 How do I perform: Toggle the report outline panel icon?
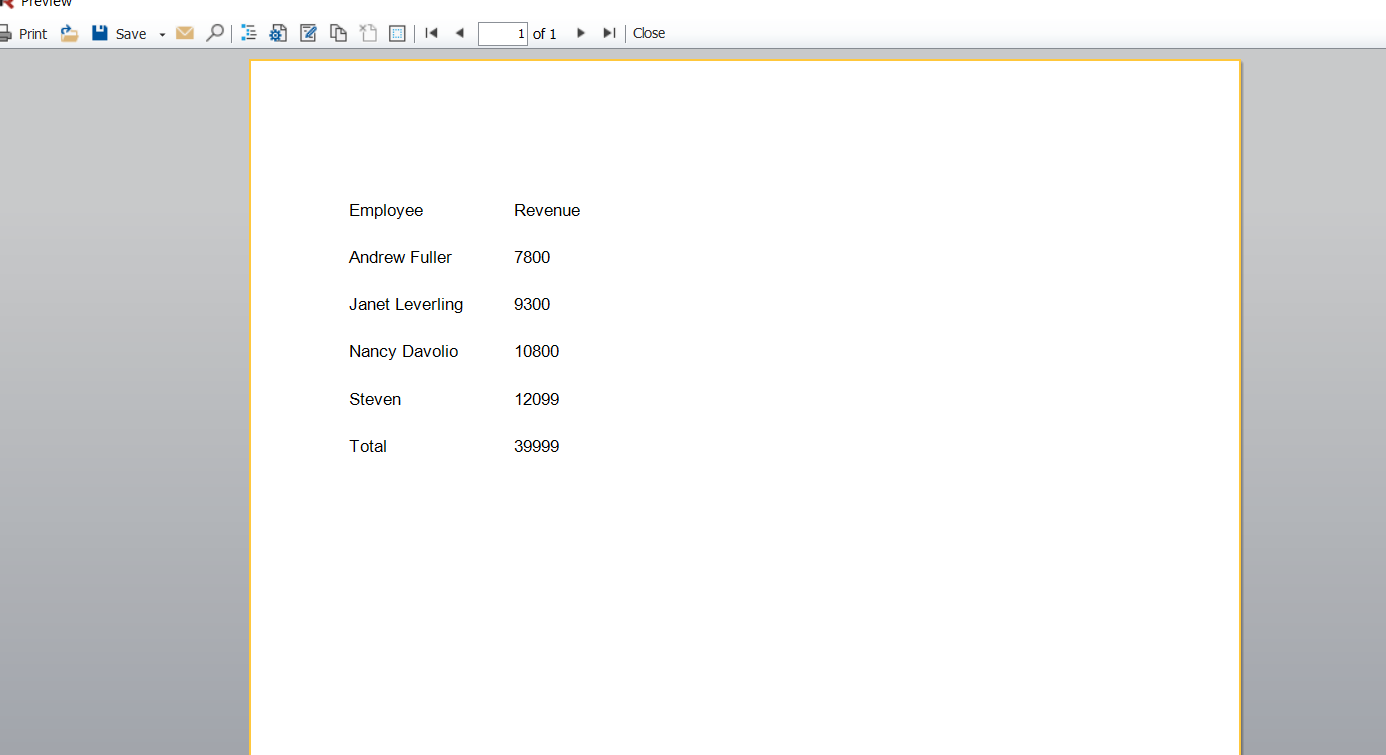pyautogui.click(x=249, y=33)
